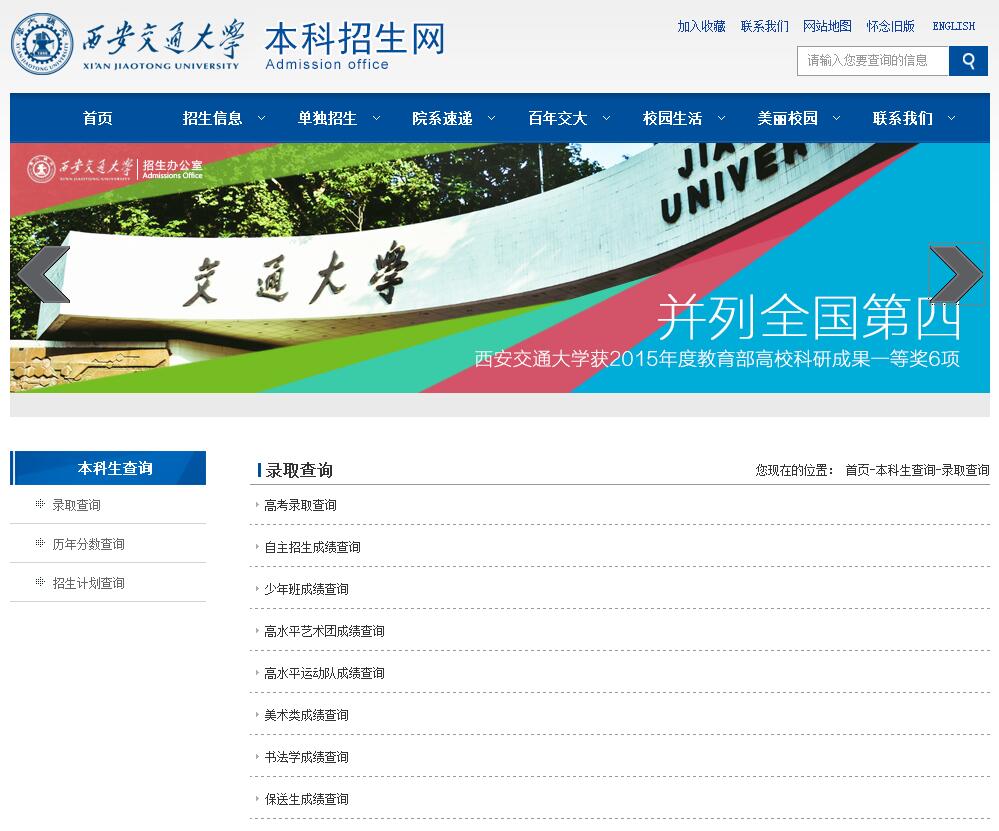This screenshot has height=831, width=999.
Task: Open the 院系速递 menu
Action: [x=442, y=118]
